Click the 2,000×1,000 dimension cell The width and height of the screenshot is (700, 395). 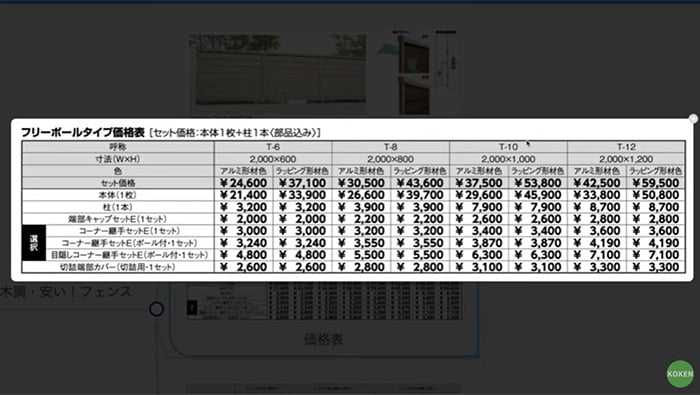(508, 159)
